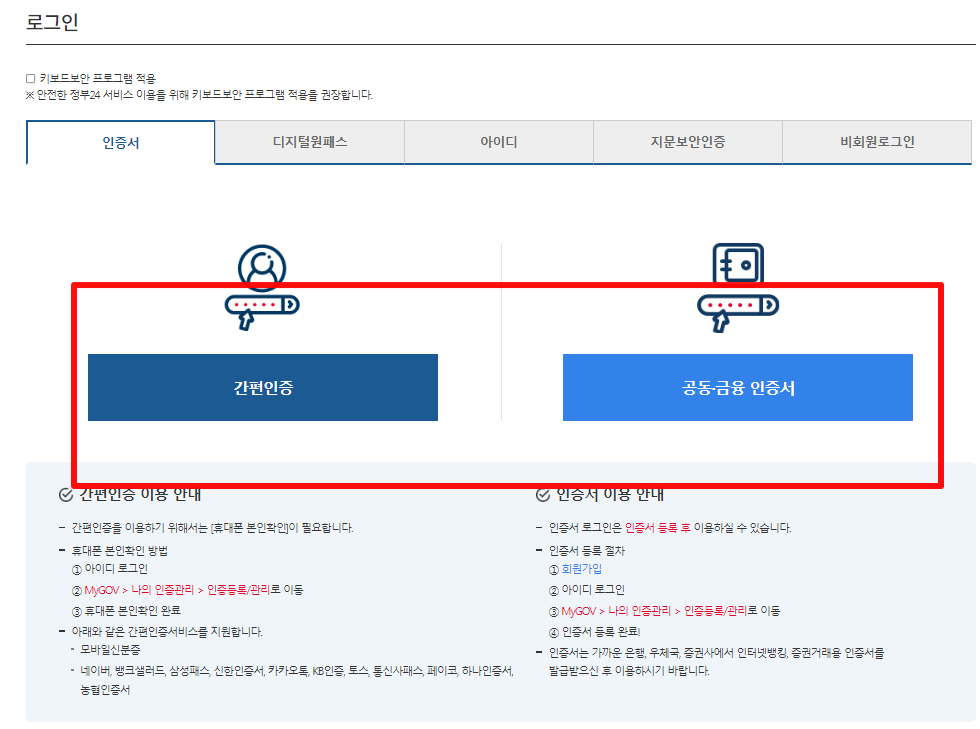Select the 인증서 tab
Viewport: 980px width, 729px height.
coord(121,143)
